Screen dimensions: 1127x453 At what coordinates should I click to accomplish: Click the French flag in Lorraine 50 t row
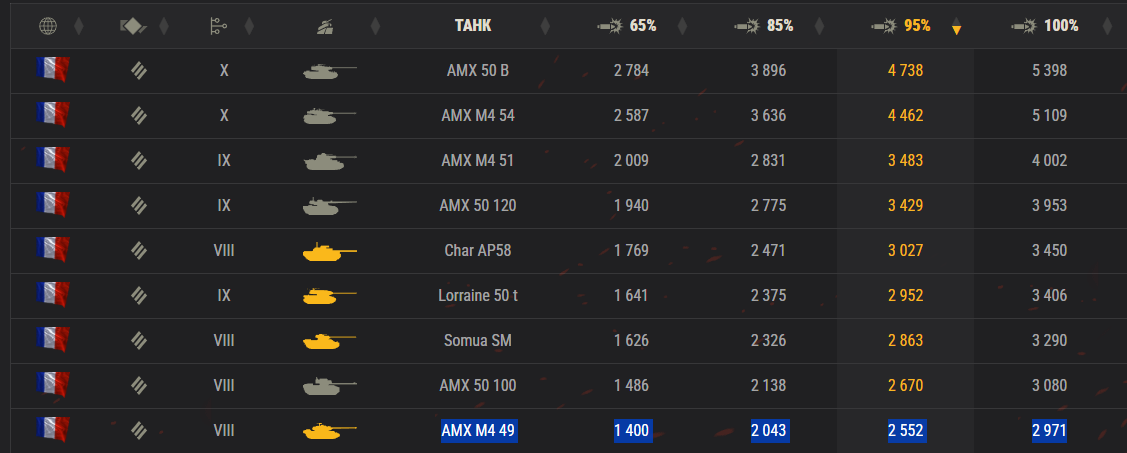click(x=52, y=295)
